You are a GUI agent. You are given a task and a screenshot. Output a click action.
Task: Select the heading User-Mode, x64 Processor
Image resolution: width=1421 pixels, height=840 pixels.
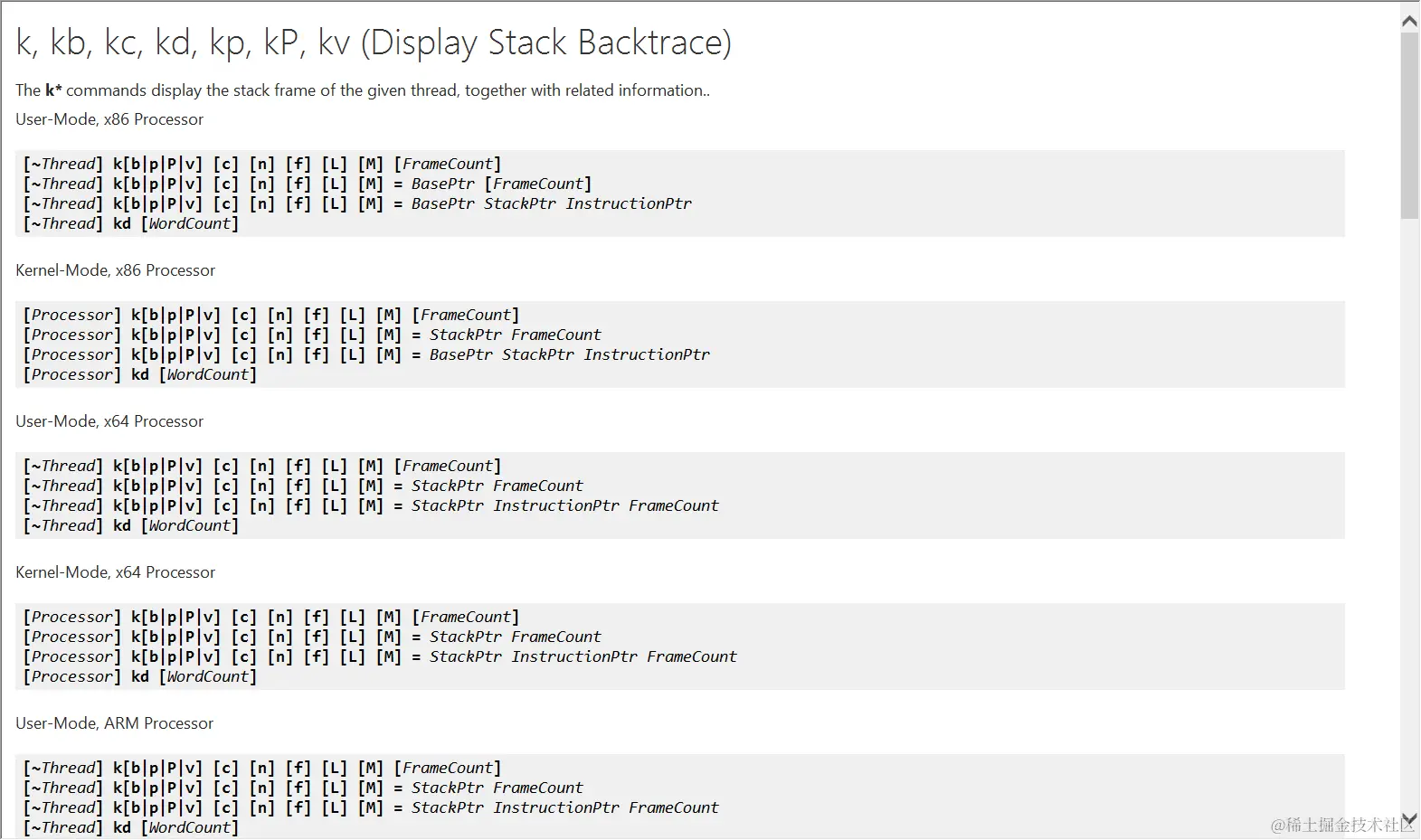pos(109,421)
